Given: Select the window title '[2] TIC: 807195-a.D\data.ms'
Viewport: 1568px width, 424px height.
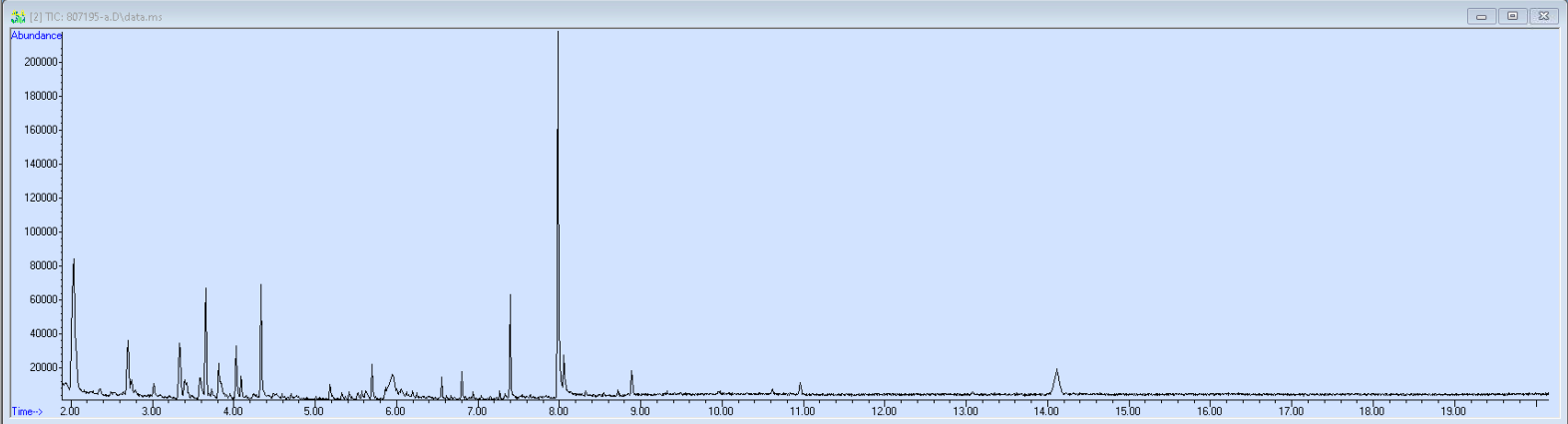Looking at the screenshot, I should click(96, 17).
